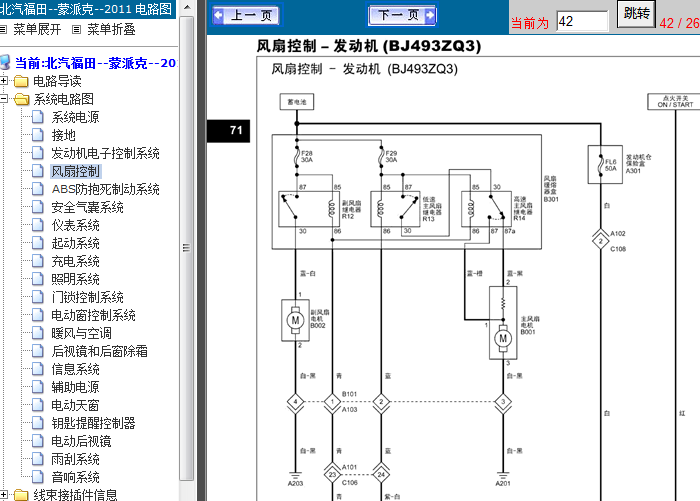Open 后视镜和后窗除霜 page
Viewport: 700px width, 501px height.
[x=99, y=351]
